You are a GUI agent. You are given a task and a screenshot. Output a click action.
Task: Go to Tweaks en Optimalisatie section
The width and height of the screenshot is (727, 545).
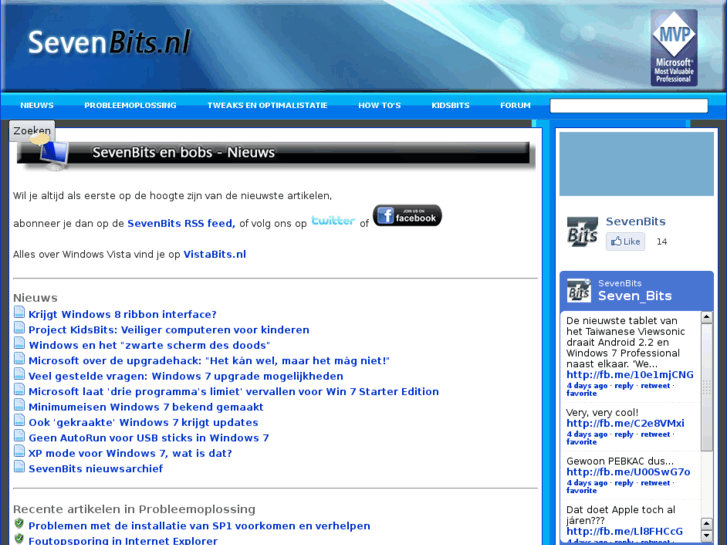click(267, 105)
